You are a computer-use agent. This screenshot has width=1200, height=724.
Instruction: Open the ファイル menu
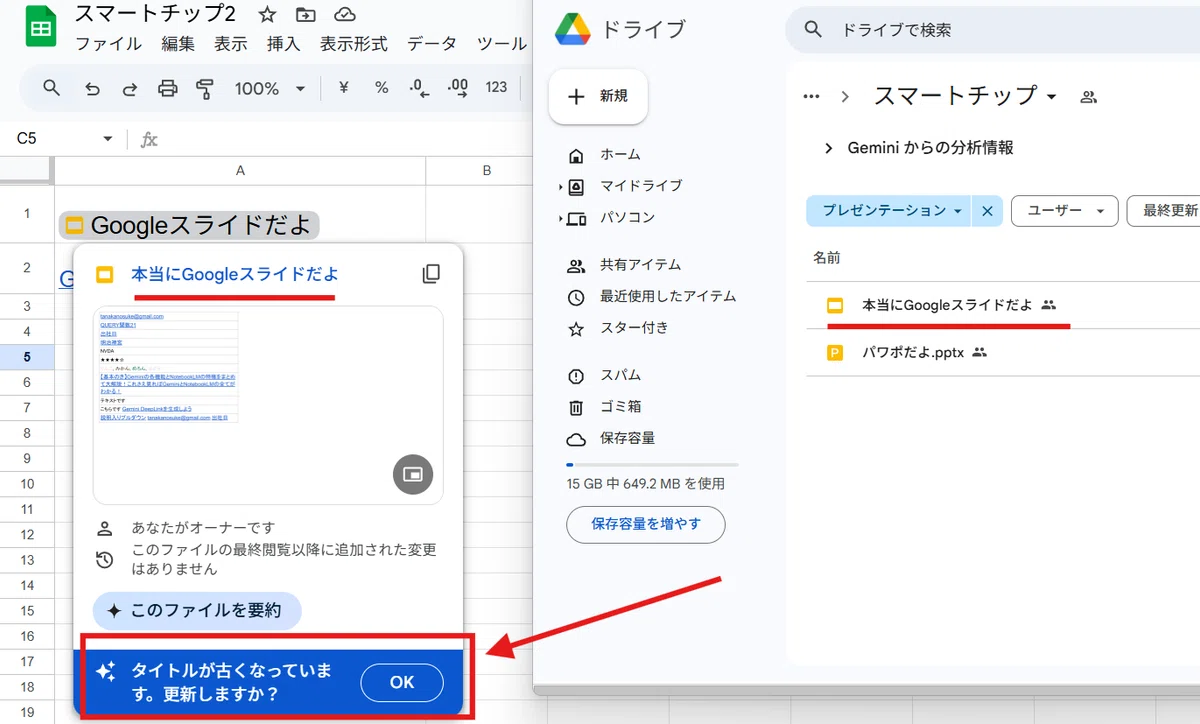[109, 44]
